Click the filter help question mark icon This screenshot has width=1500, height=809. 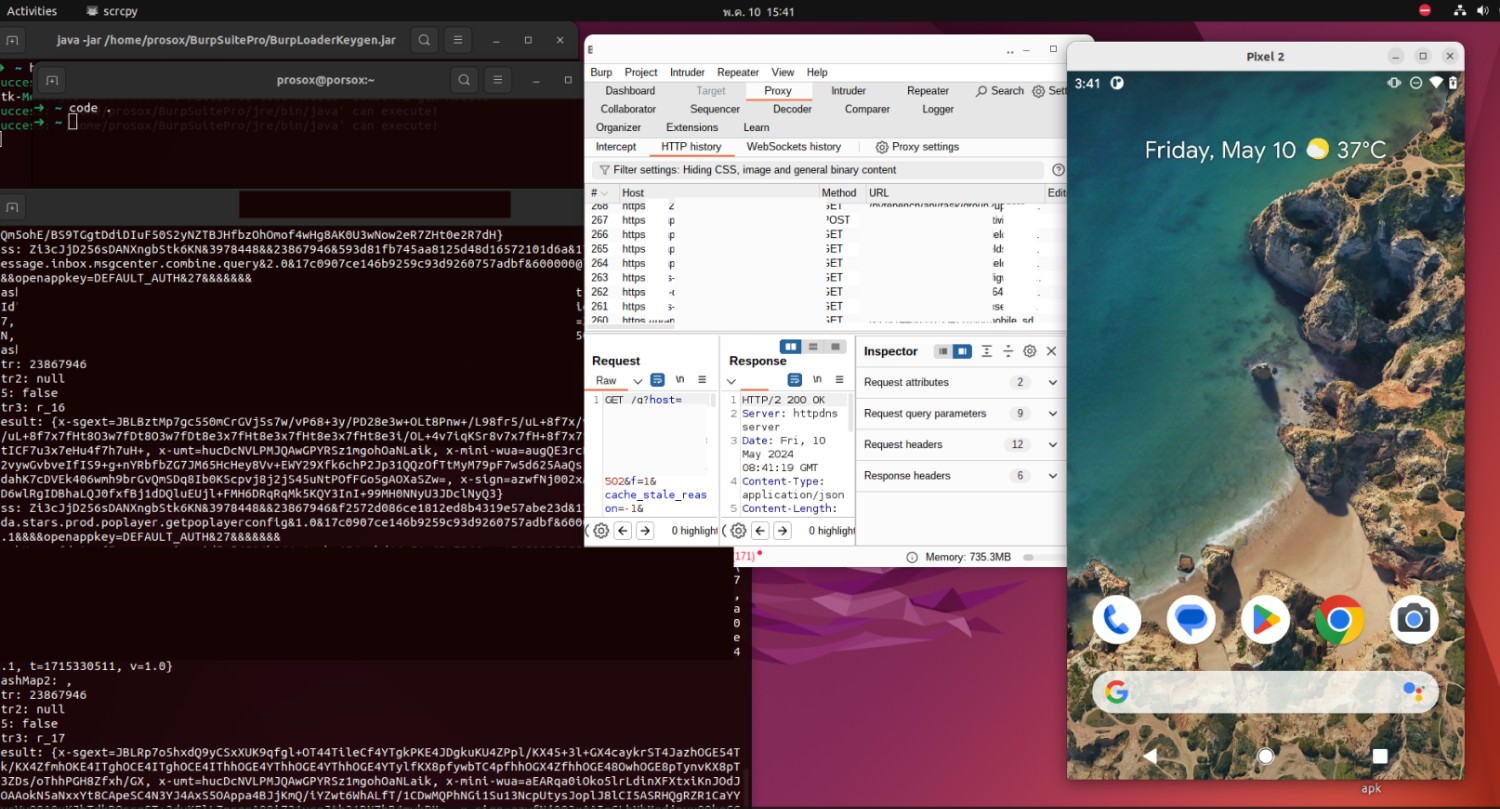tap(1058, 170)
